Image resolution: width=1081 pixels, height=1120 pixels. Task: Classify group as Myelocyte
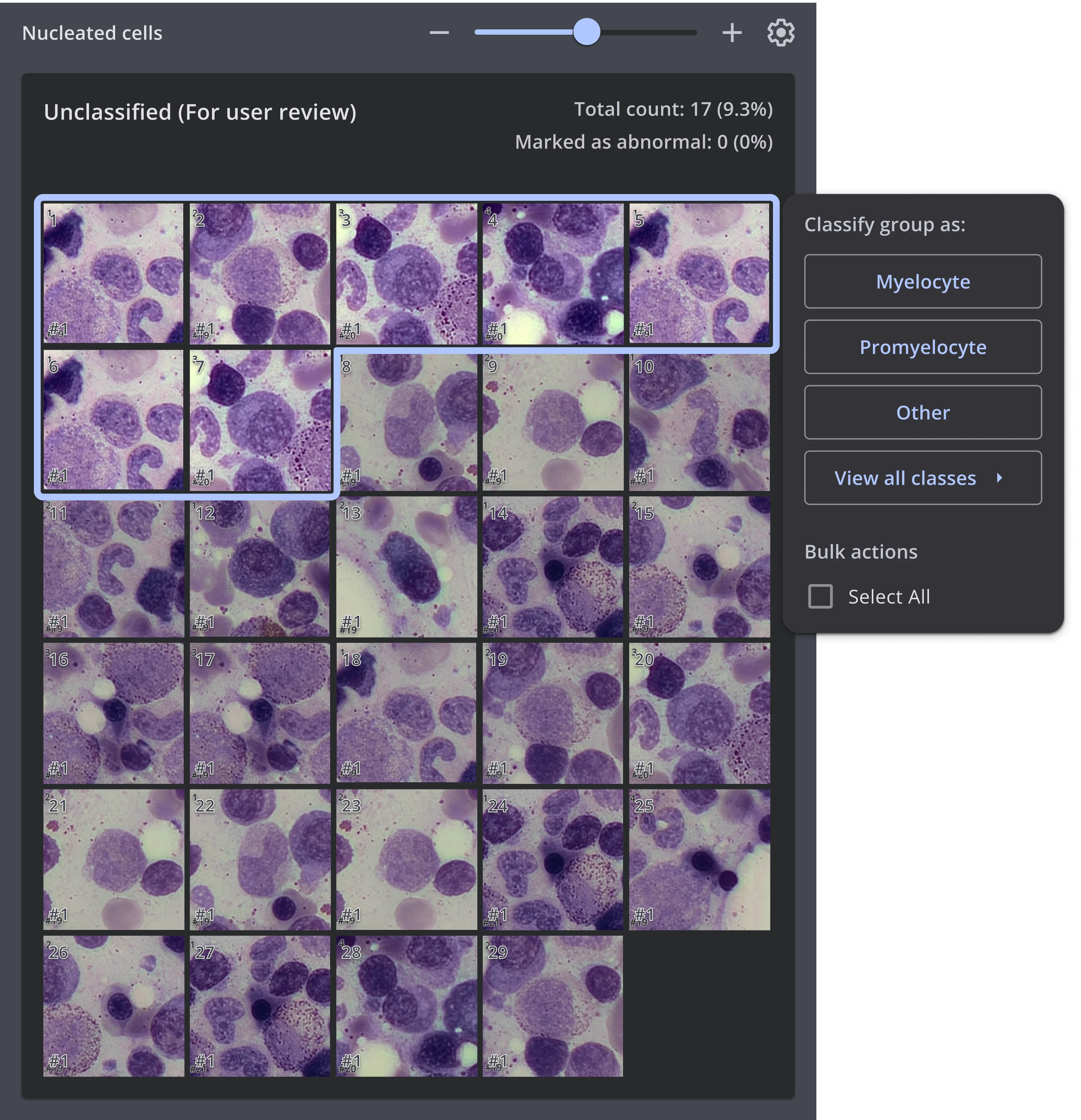coord(923,281)
